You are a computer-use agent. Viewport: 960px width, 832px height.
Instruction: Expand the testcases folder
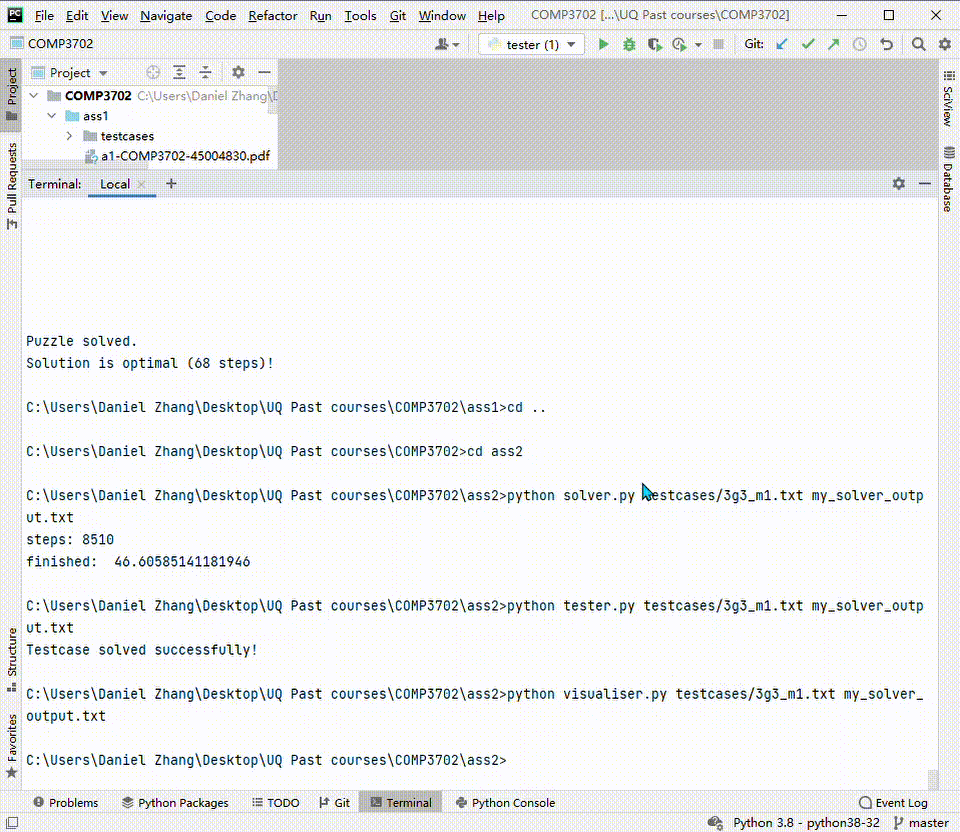pos(69,136)
